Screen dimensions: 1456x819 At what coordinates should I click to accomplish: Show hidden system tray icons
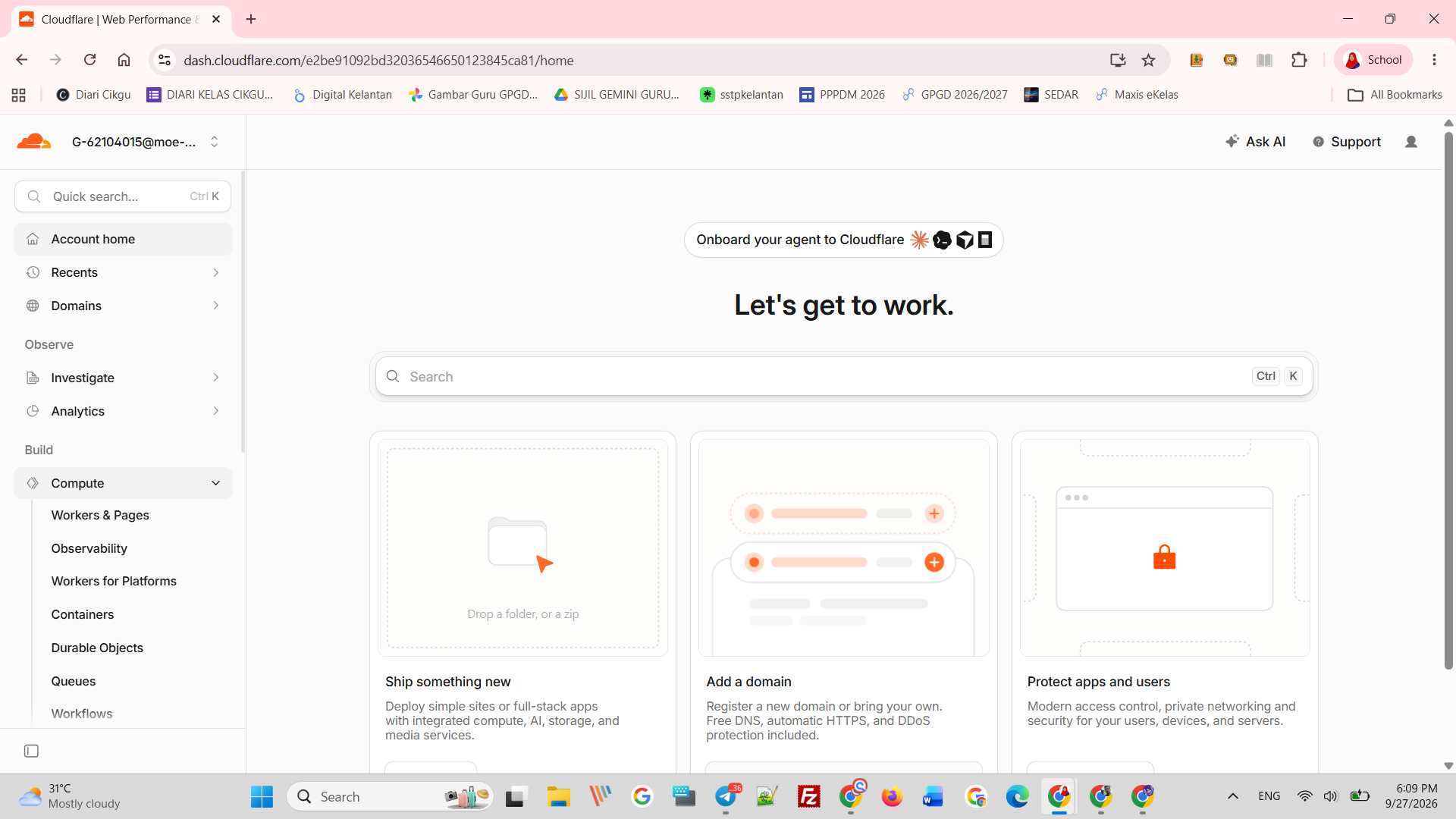(x=1233, y=796)
